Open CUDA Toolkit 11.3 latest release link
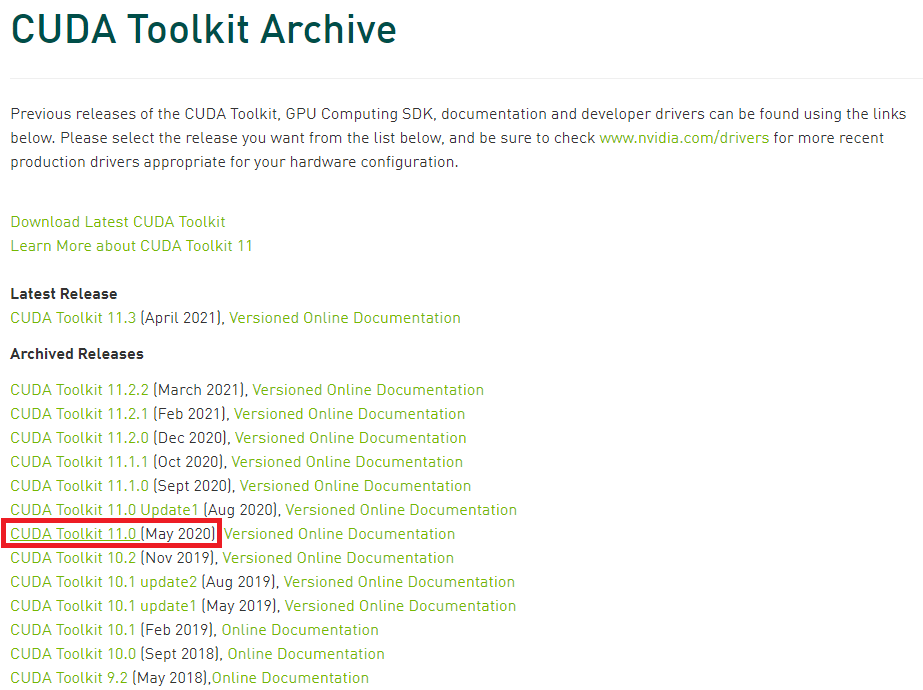 point(73,318)
